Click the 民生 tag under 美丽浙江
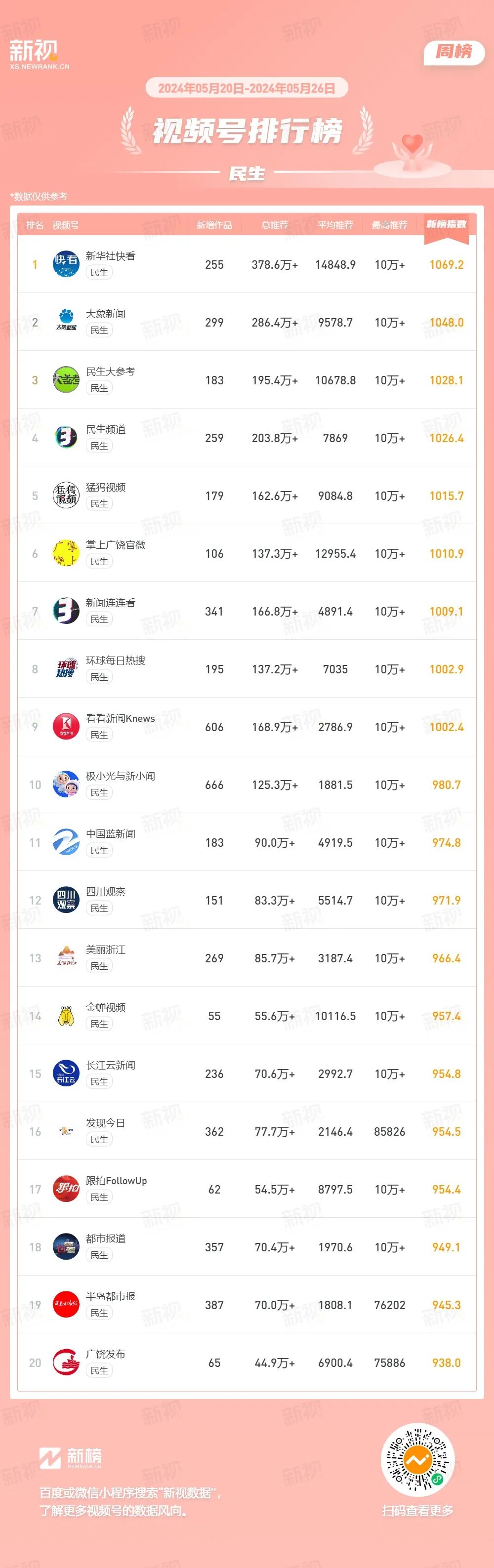 point(99,966)
